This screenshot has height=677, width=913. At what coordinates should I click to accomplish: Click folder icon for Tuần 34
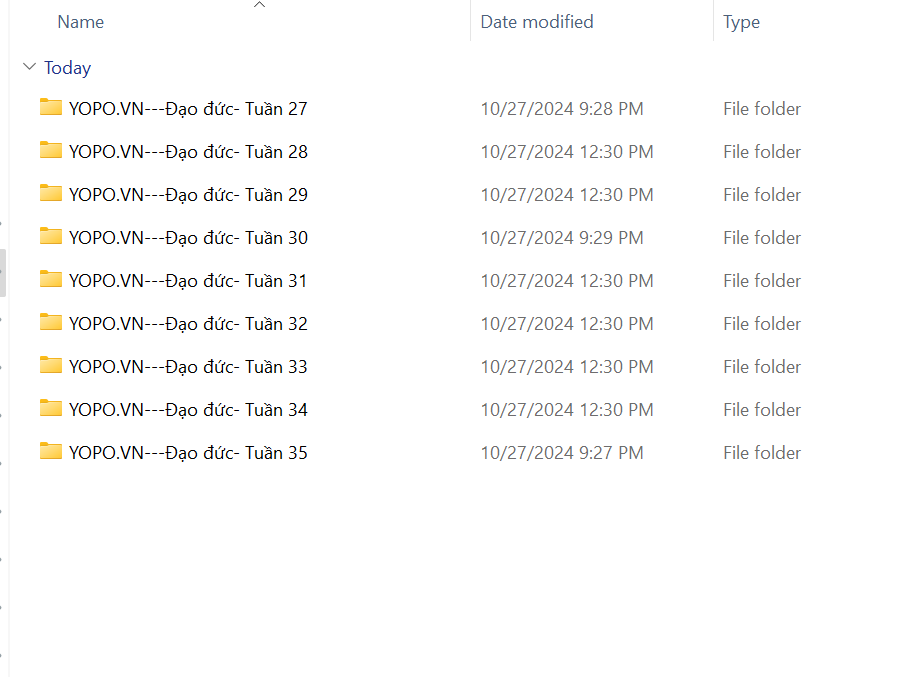[51, 408]
